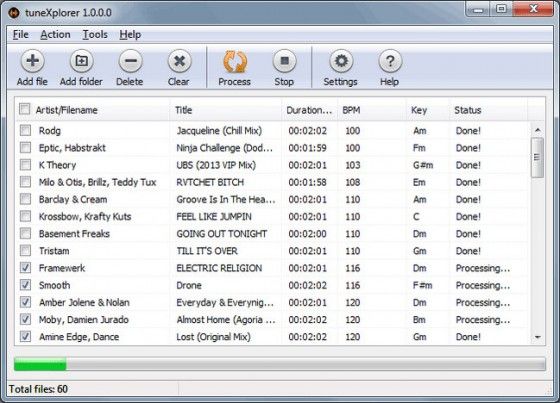Screen dimensions: 560x403
Task: Select the 'Lost (Original Mix)' title
Action: [214, 337]
